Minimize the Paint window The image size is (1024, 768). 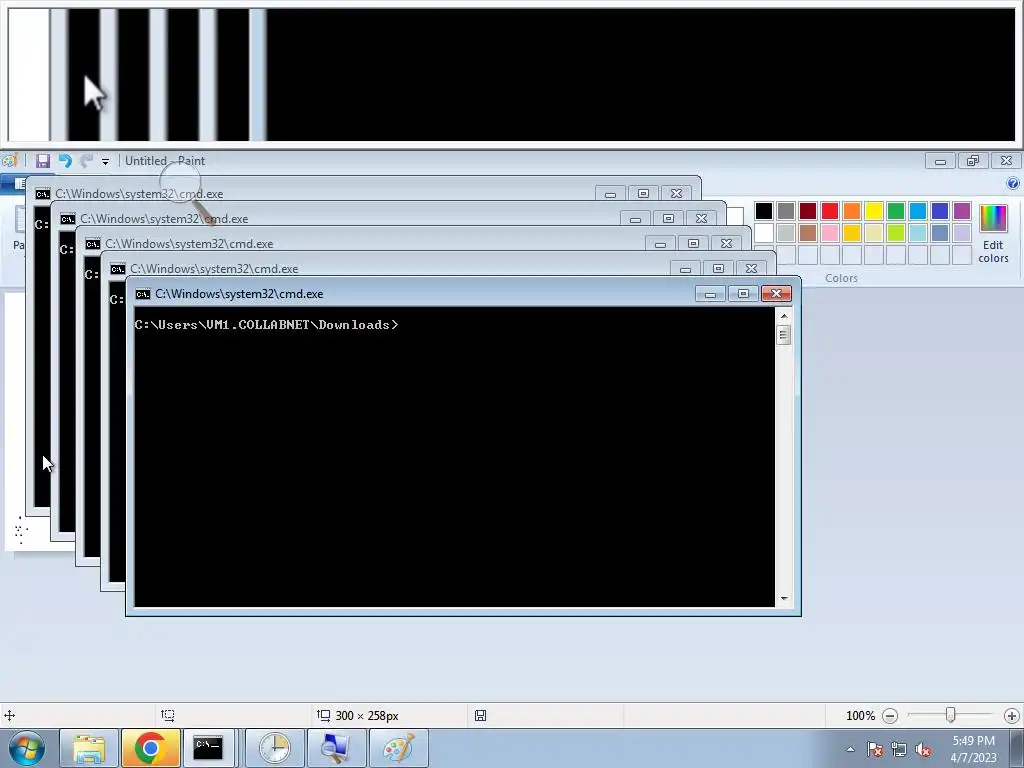[940, 161]
